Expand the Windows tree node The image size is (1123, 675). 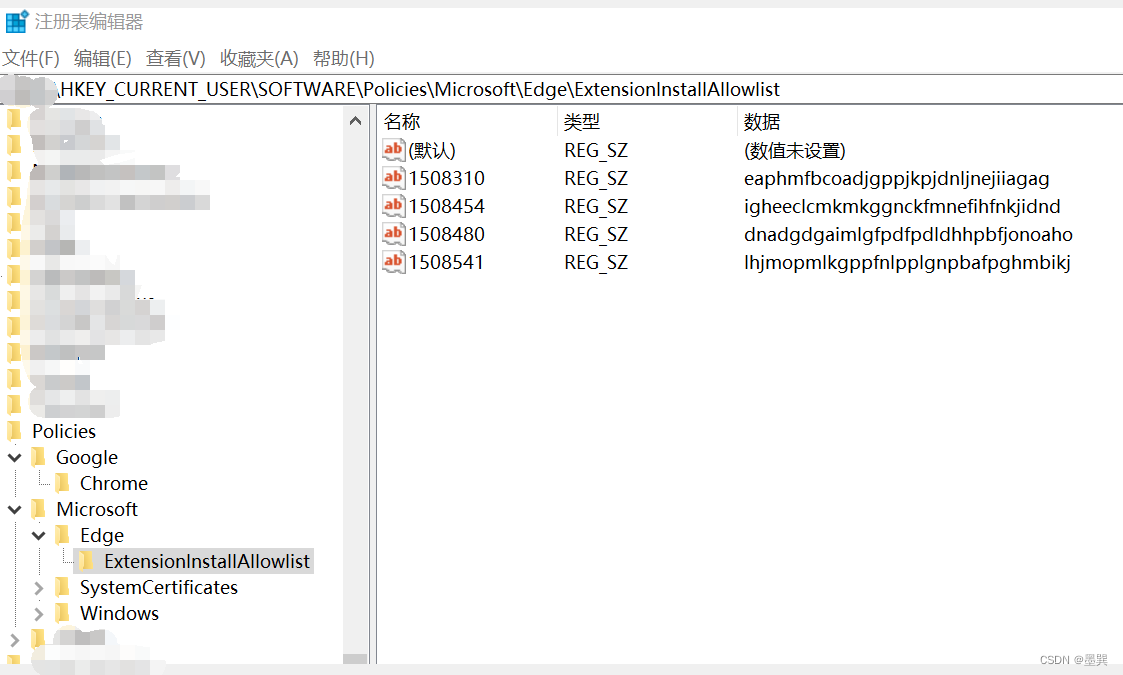tap(39, 614)
